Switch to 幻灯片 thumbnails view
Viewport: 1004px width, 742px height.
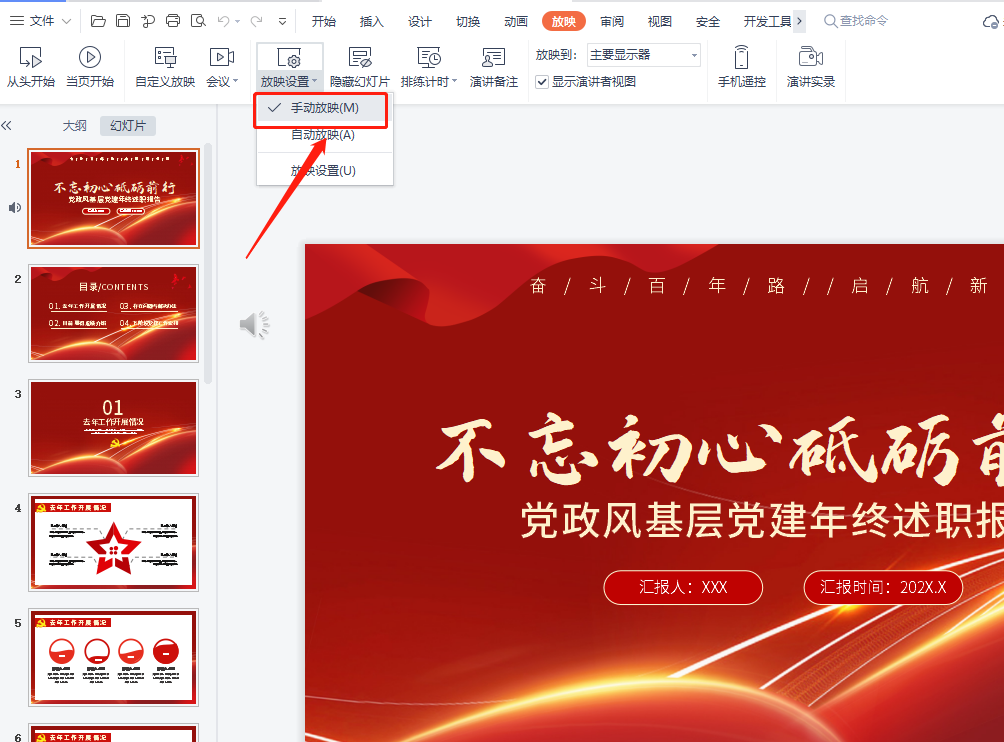click(128, 125)
